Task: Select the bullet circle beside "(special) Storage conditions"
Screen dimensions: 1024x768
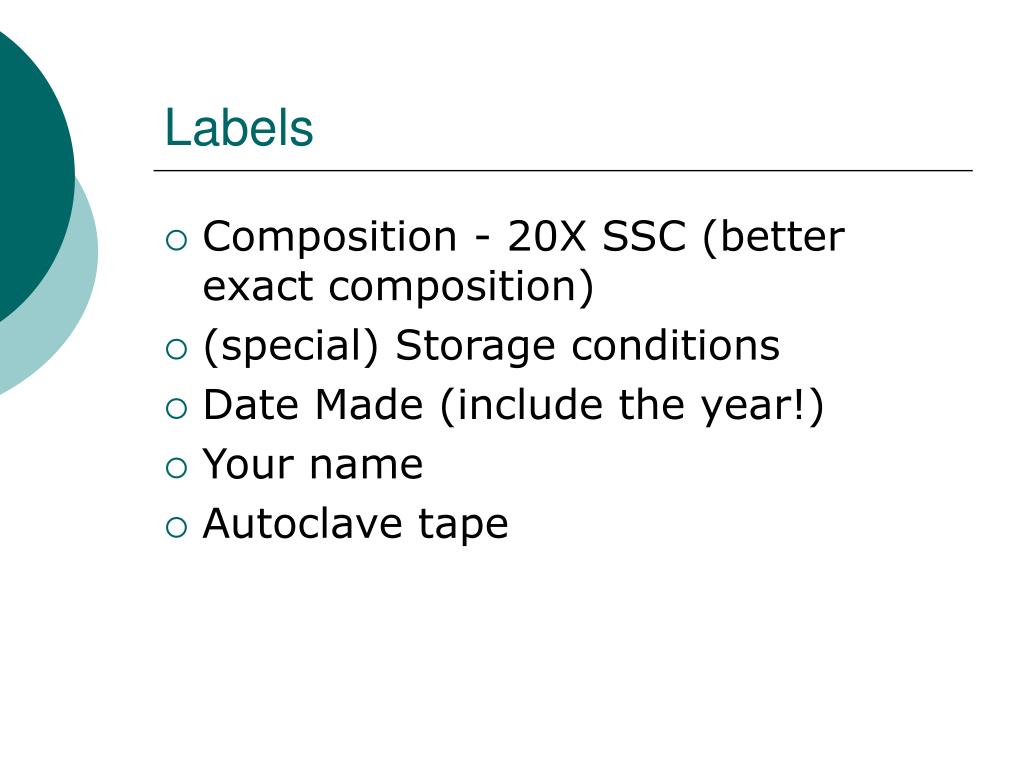Action: tap(176, 349)
